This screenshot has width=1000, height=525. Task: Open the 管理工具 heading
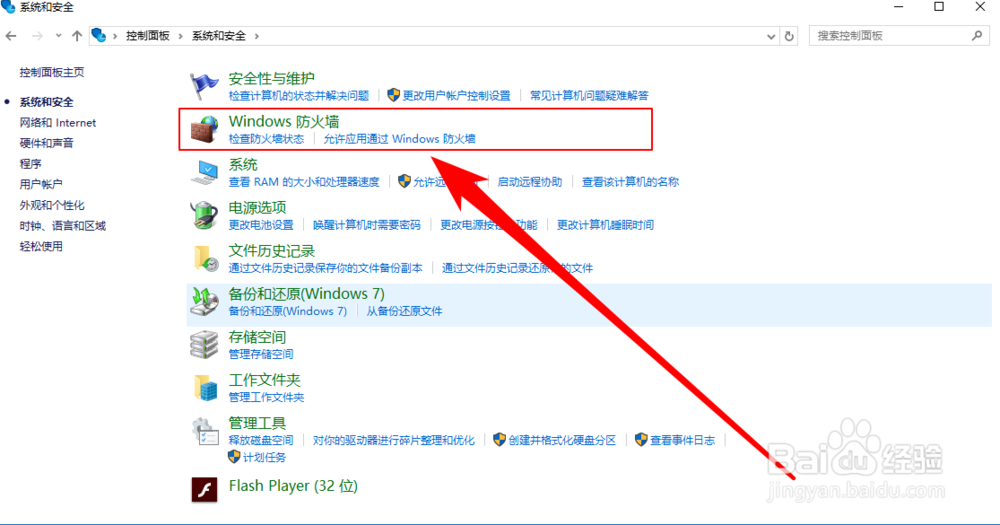click(257, 423)
